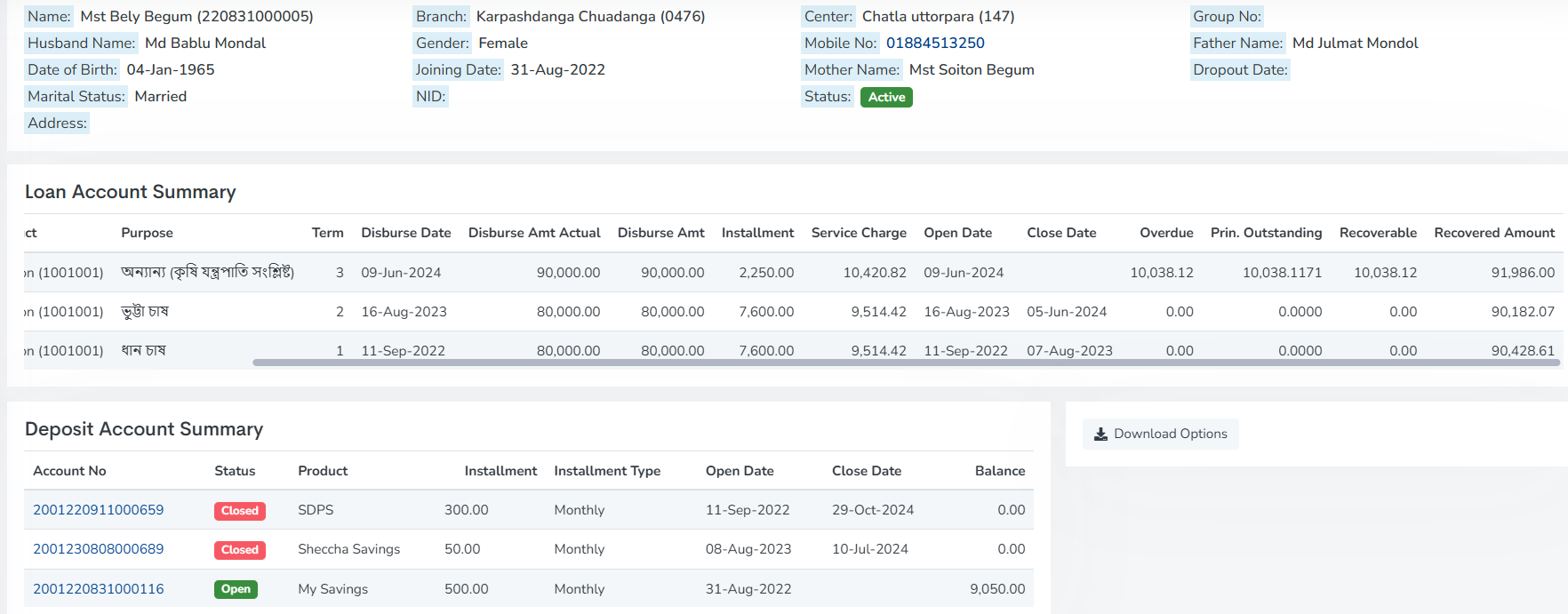The height and width of the screenshot is (614, 1568).
Task: Click date of birth 04-Jan-1965
Action: coord(171,69)
